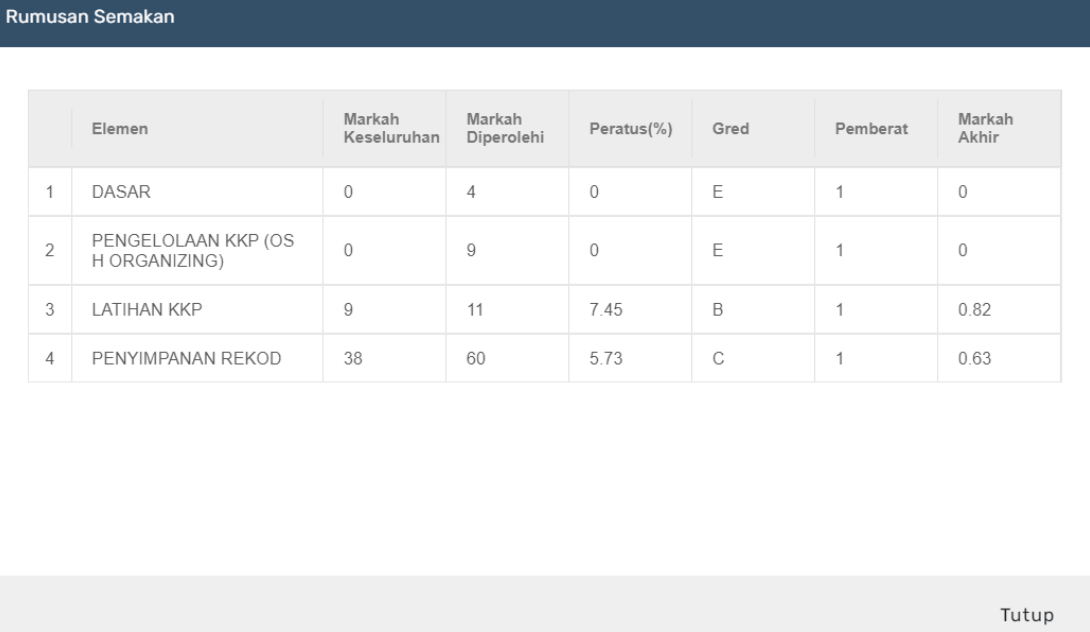Click the Markah Keseluruhan column header

(x=391, y=129)
